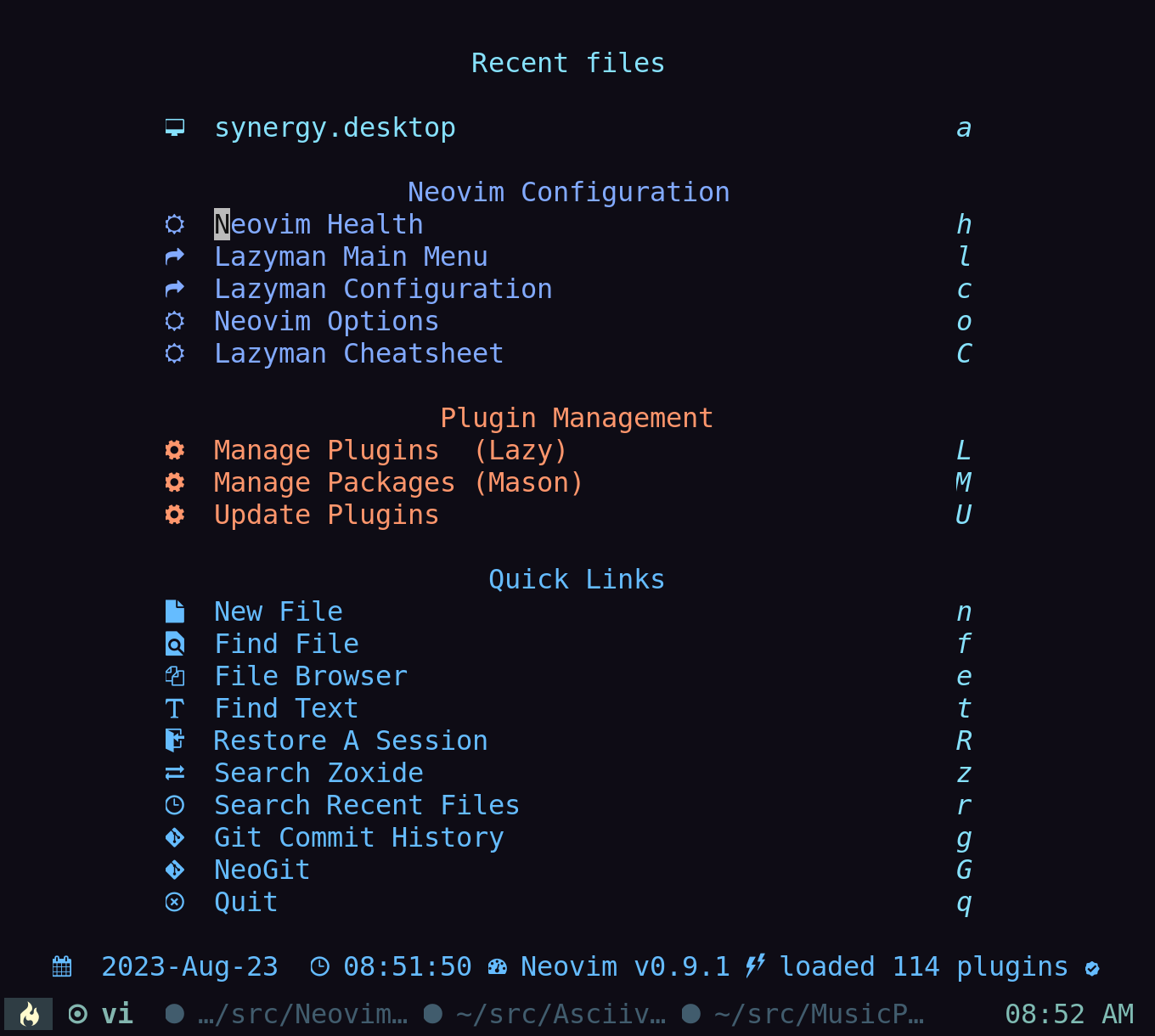1155x1036 pixels.
Task: Click the gear icon beside Neovim Options
Action: [175, 321]
